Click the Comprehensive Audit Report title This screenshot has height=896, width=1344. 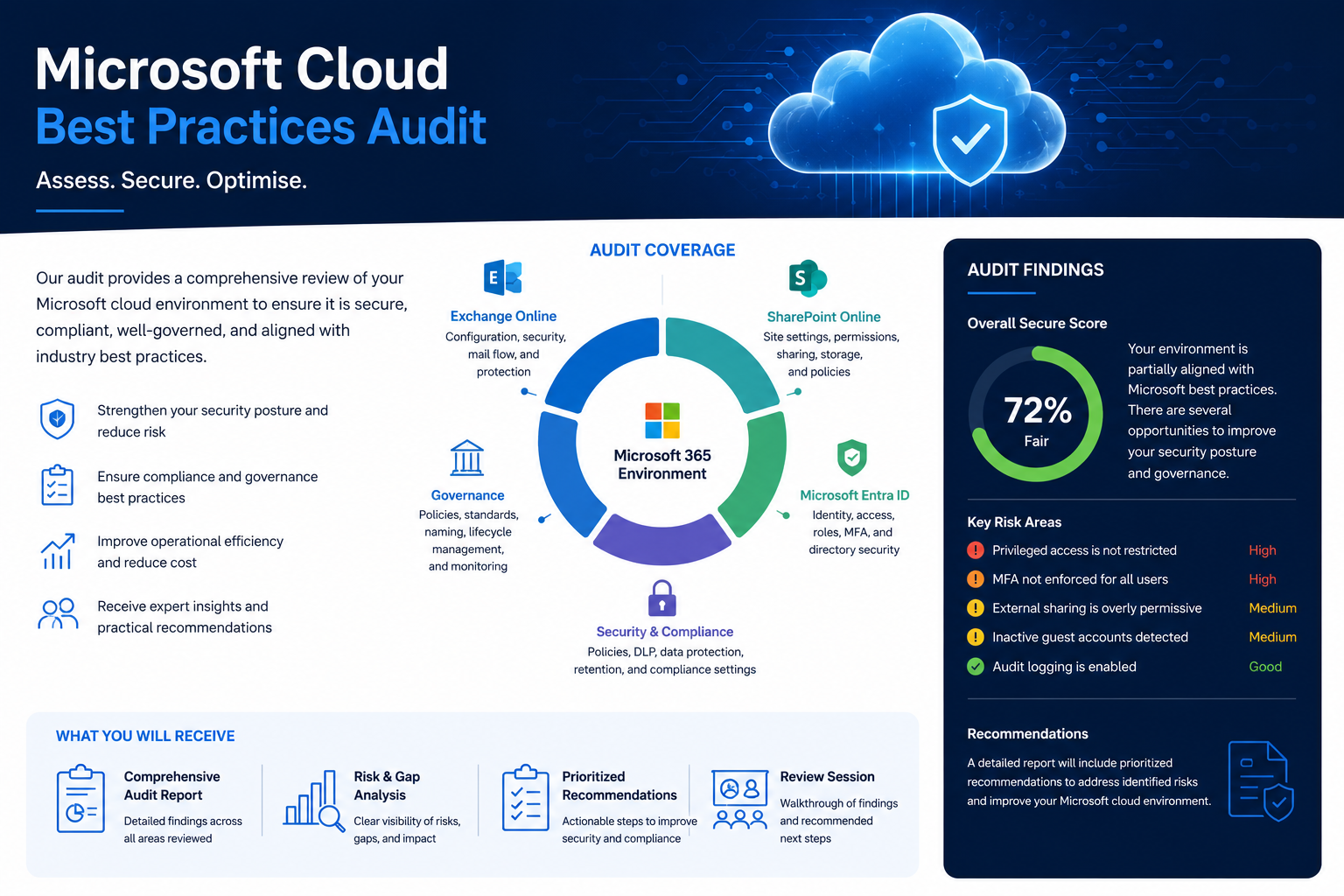point(171,786)
